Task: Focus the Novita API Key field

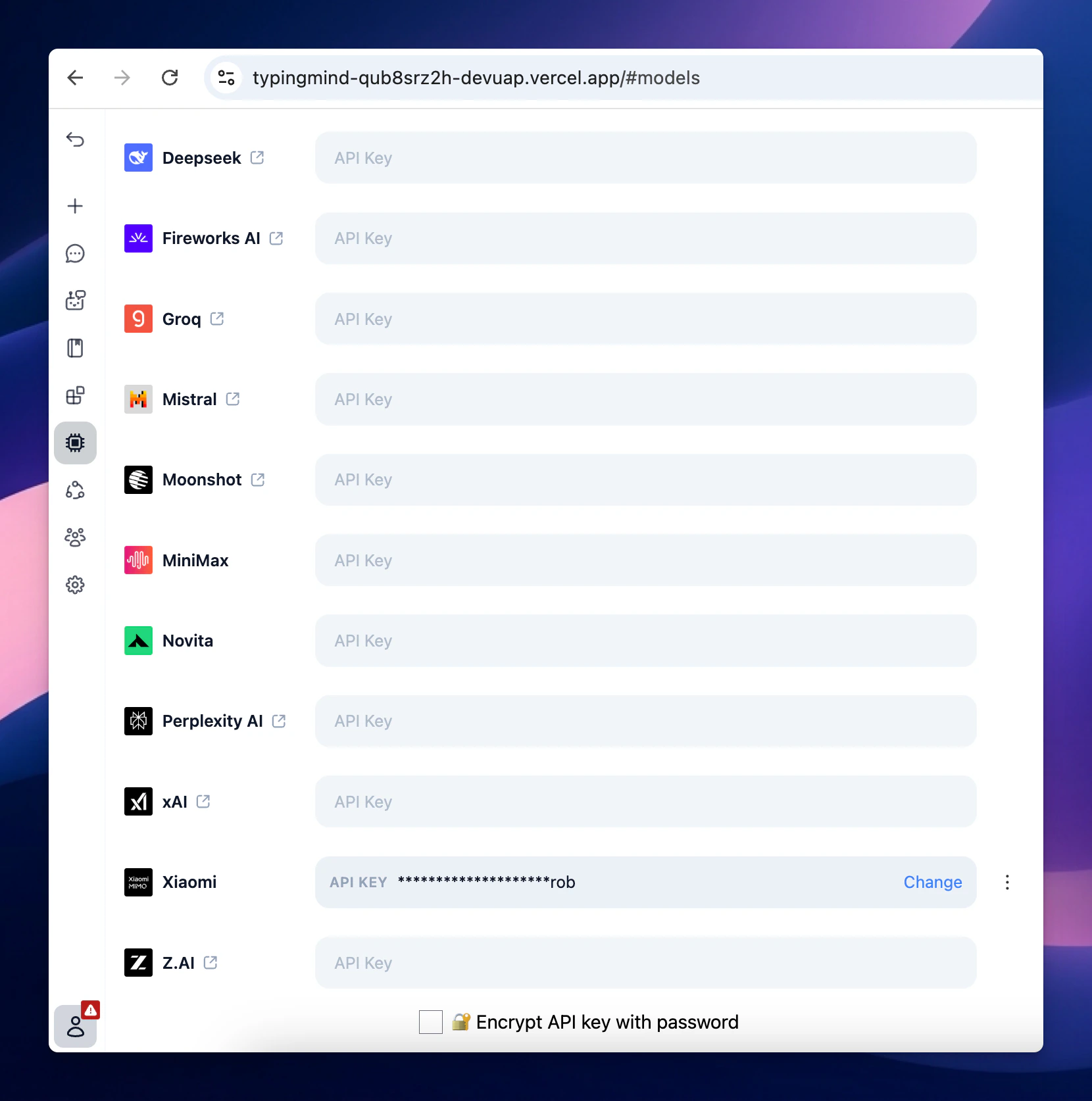Action: coord(645,641)
